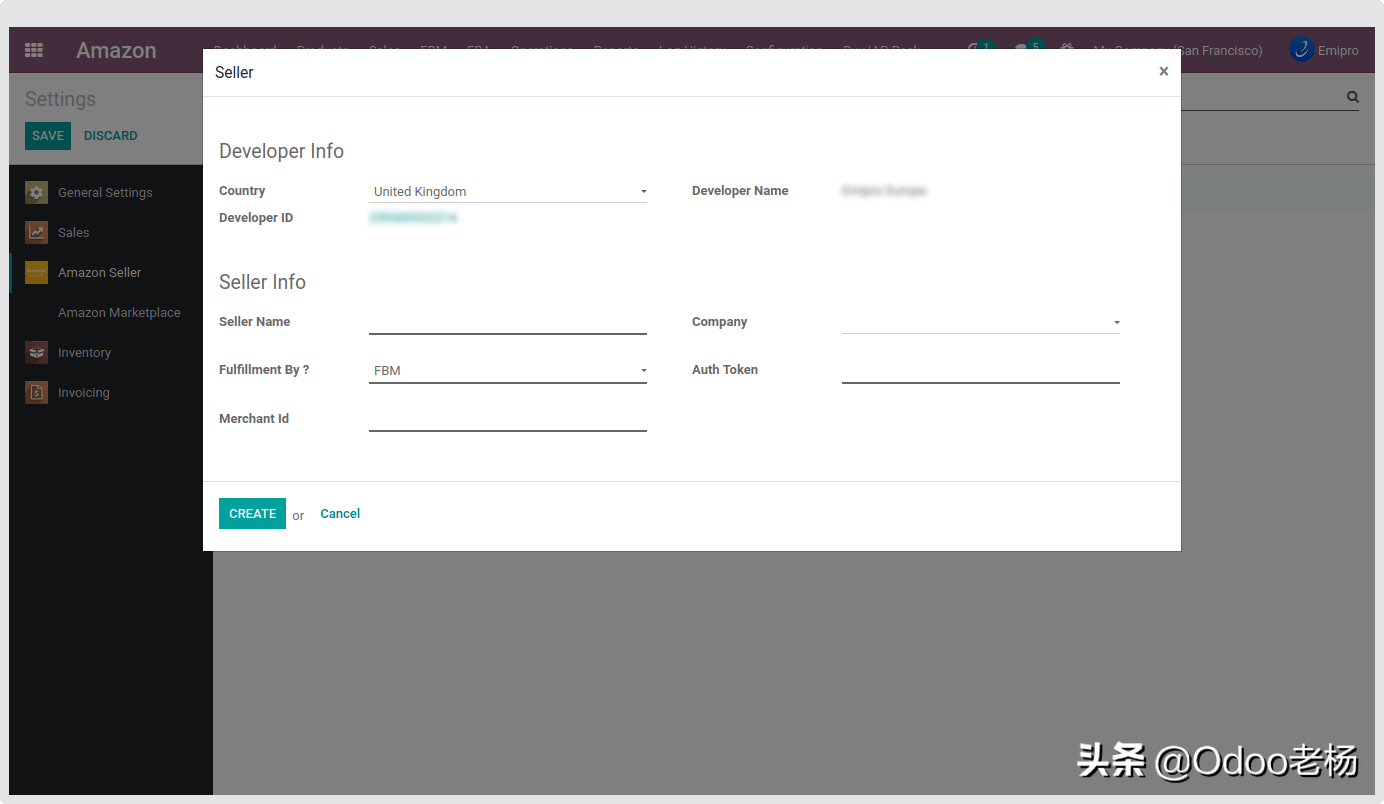Click the settings search magnifier icon

click(1352, 97)
